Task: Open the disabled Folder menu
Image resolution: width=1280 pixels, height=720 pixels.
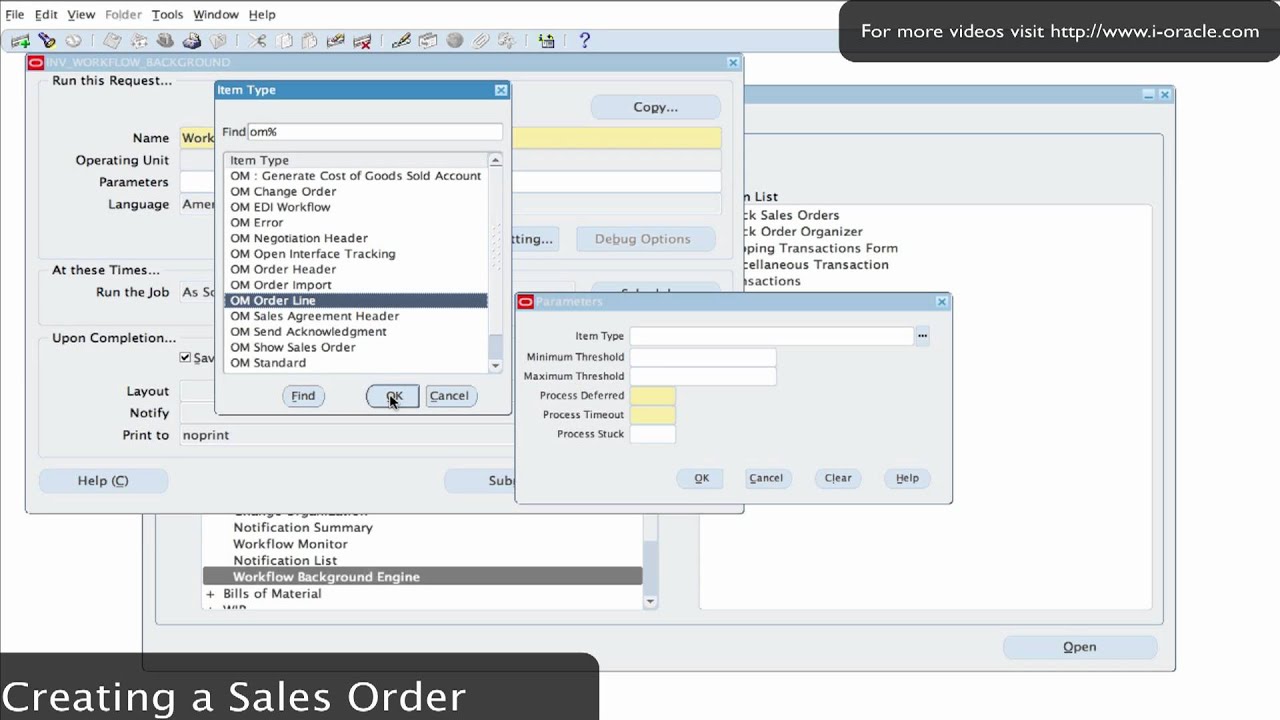Action: (x=123, y=14)
